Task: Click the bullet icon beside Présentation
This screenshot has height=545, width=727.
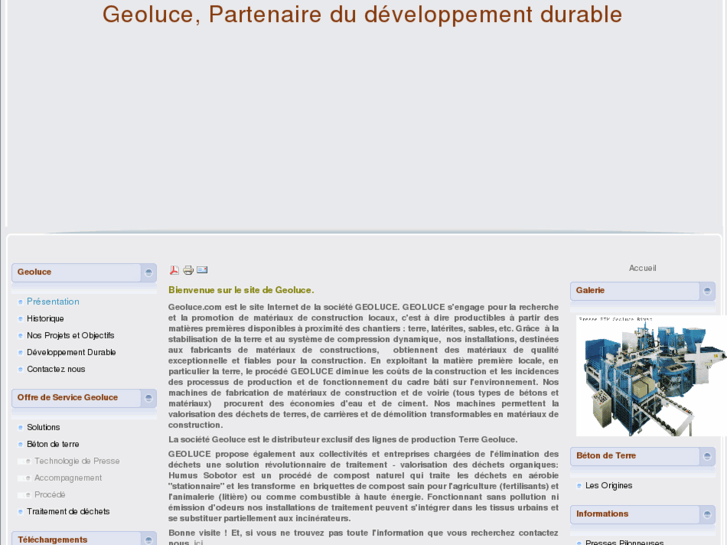Action: pyautogui.click(x=20, y=302)
